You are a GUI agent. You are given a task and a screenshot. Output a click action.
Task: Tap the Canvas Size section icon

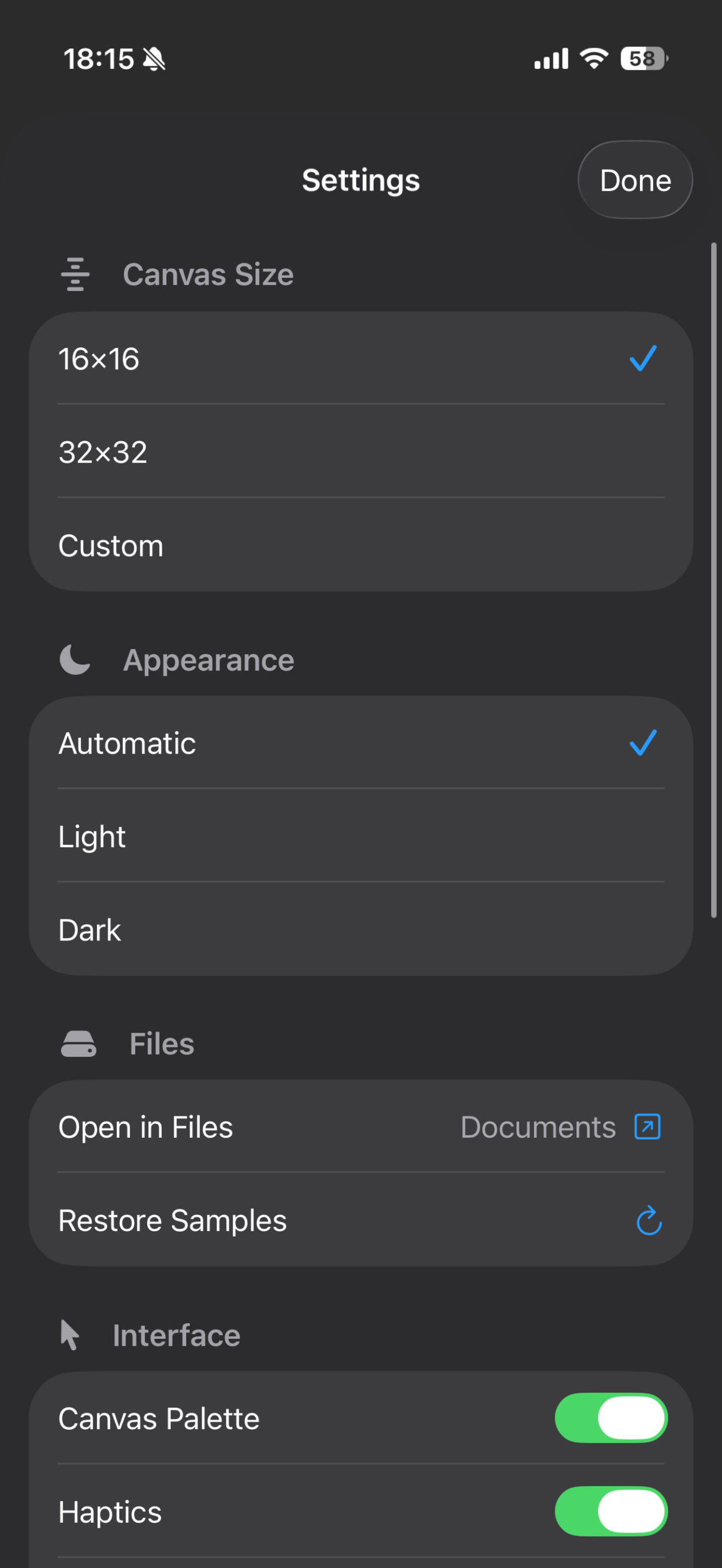pos(76,275)
